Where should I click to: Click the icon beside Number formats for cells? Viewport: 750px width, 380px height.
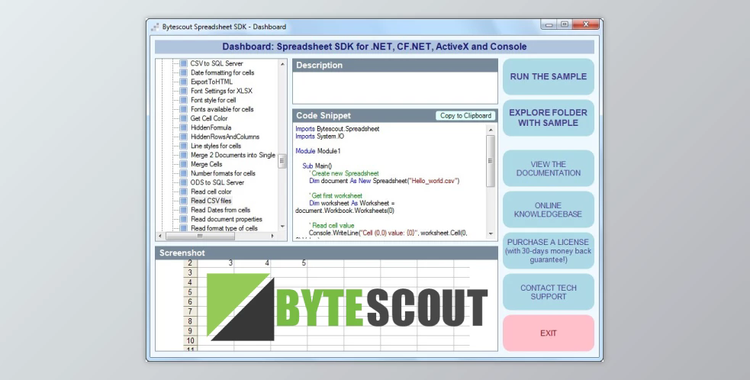click(184, 173)
